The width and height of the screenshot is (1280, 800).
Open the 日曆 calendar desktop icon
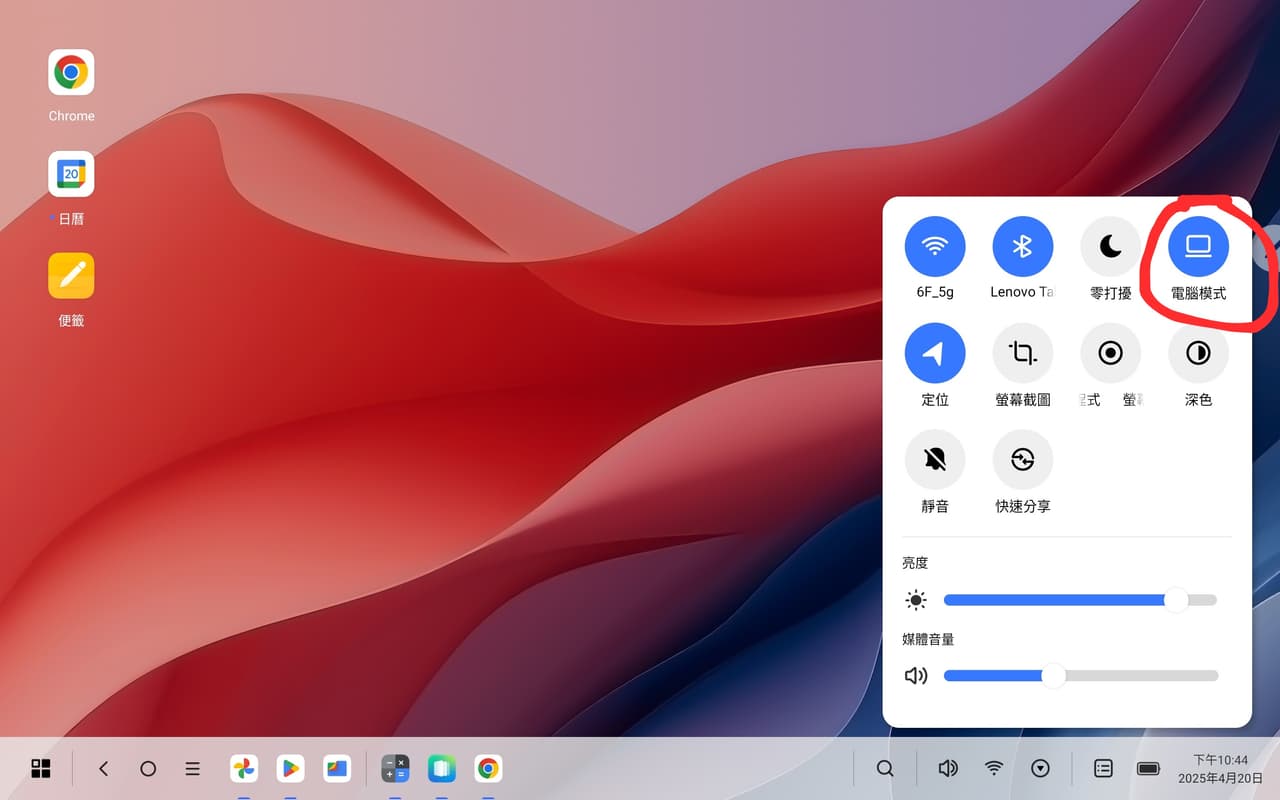tap(71, 174)
